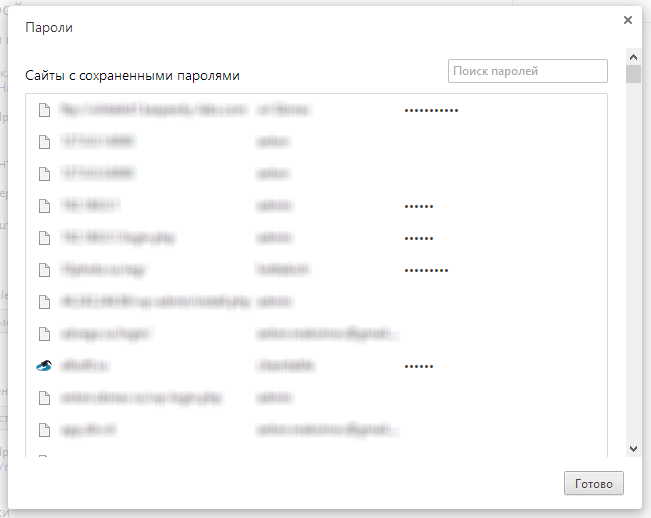The height and width of the screenshot is (518, 651).
Task: Select the nine-dot masked password field
Action: [x=426, y=270]
